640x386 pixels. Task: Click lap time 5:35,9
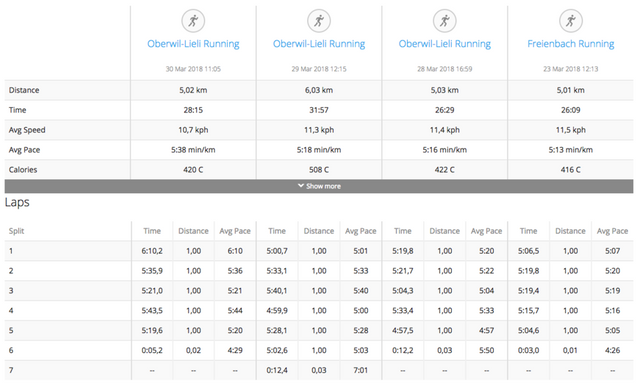152,271
